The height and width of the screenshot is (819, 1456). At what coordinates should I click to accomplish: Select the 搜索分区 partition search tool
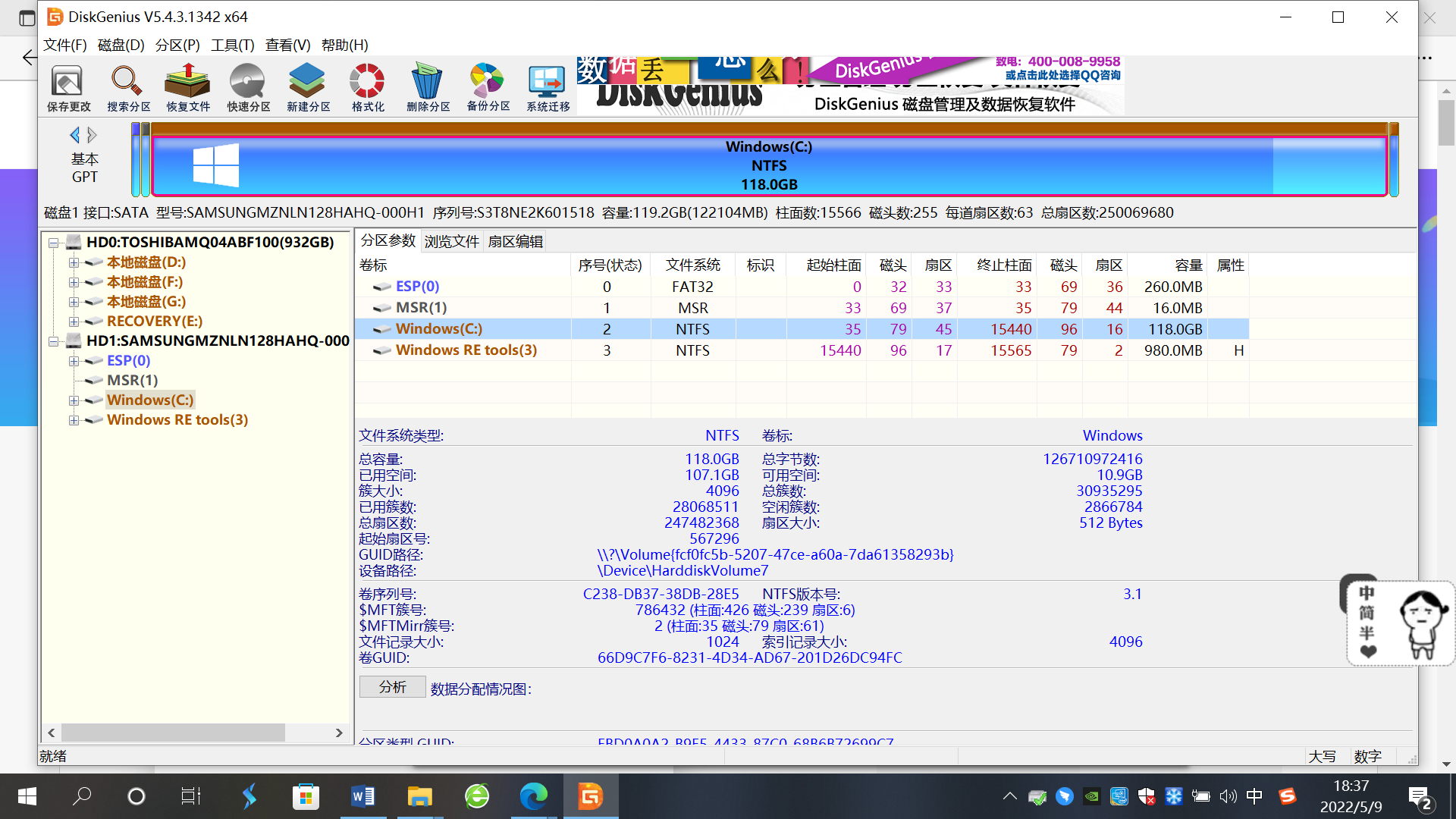coord(127,86)
